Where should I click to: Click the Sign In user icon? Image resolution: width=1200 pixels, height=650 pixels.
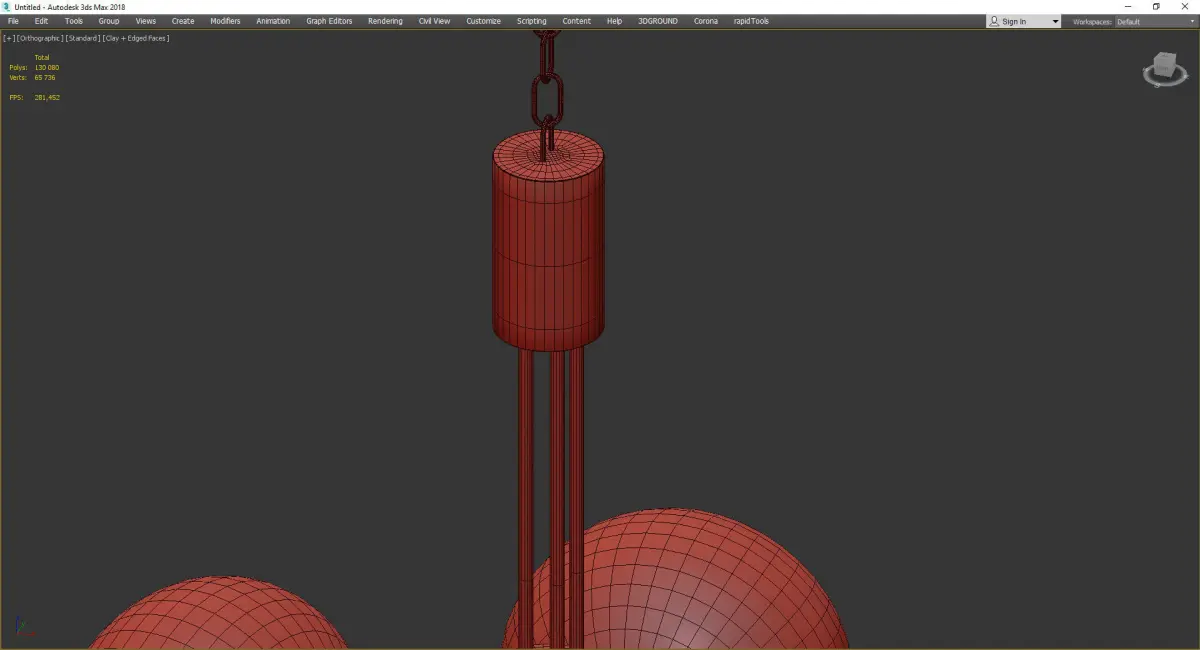coord(994,21)
